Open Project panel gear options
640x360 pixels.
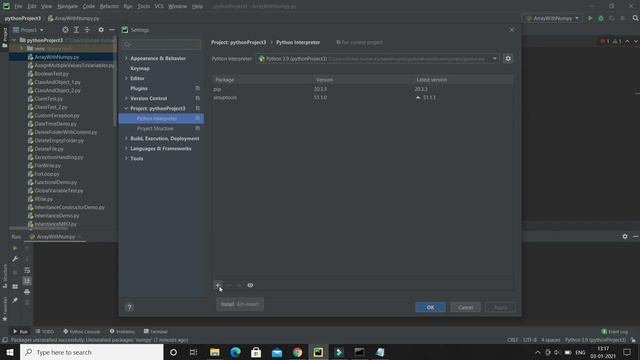point(101,30)
